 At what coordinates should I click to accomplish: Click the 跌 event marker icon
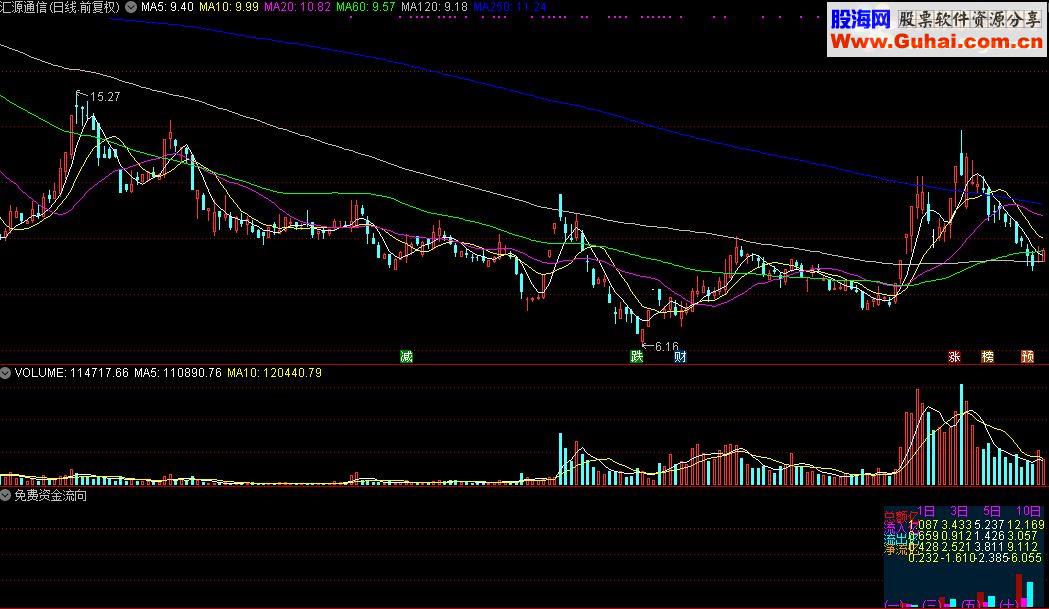(636, 357)
